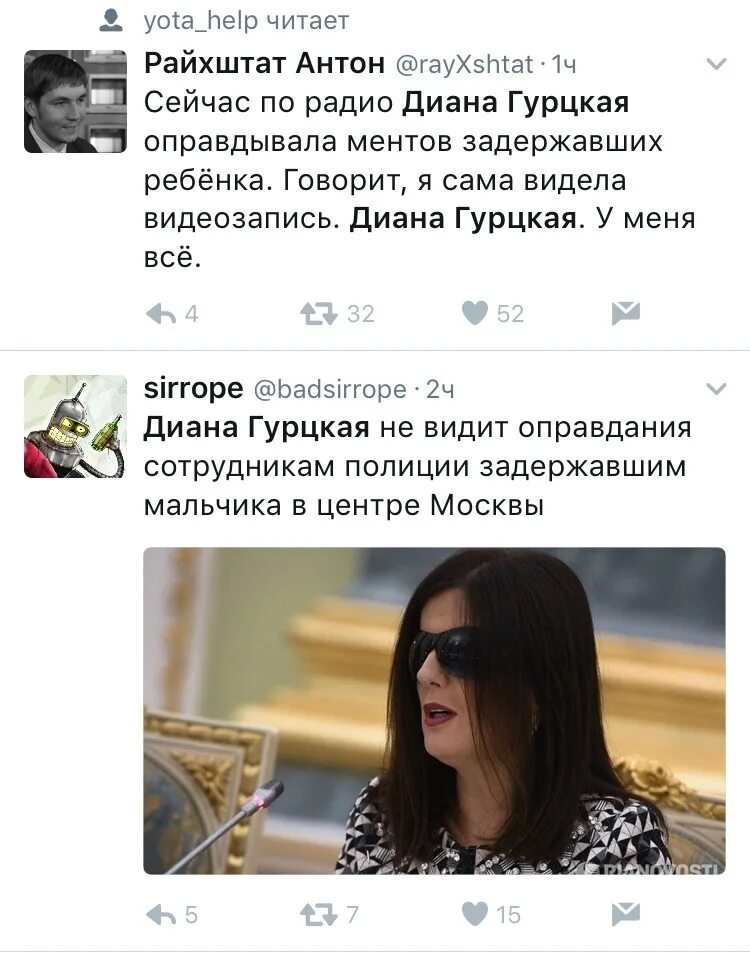Reply to Райхштат Антон's tweet
This screenshot has height=959, width=750.
(x=161, y=314)
